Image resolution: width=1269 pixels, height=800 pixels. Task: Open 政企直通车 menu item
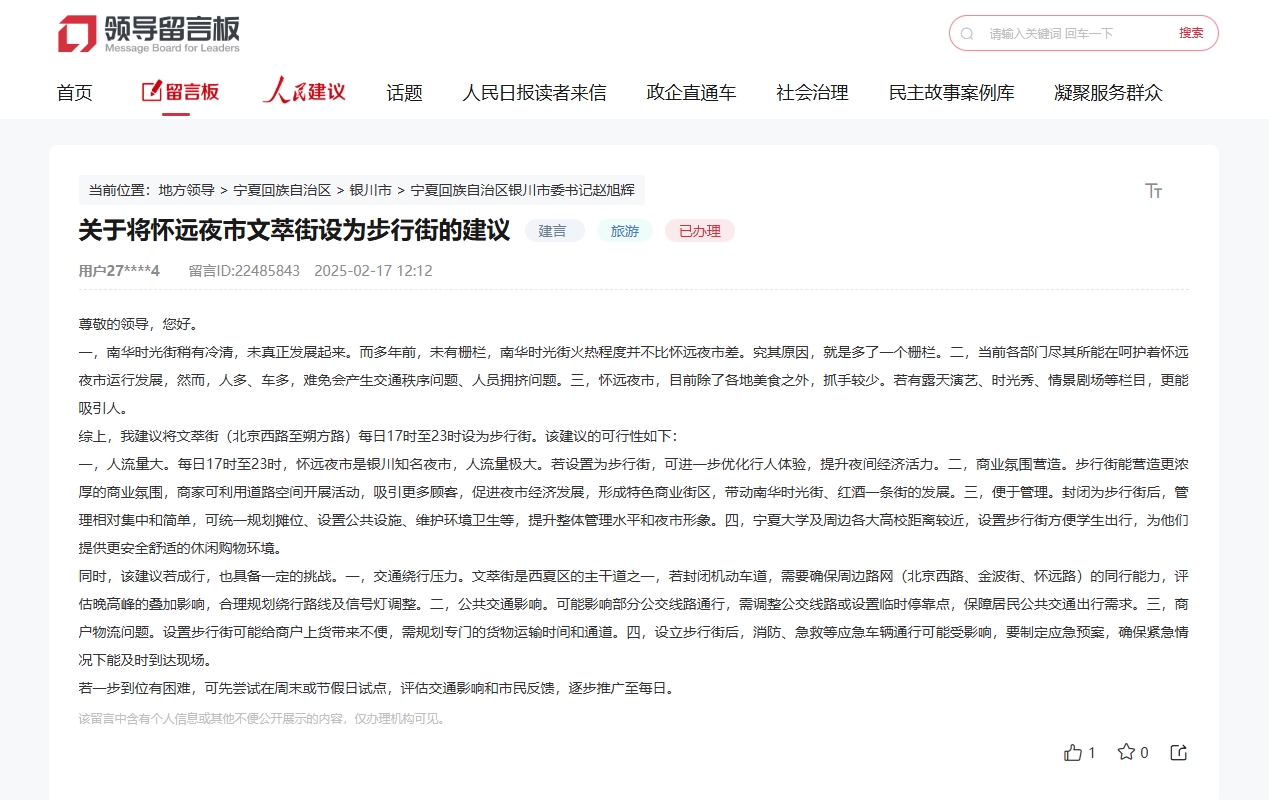coord(691,93)
